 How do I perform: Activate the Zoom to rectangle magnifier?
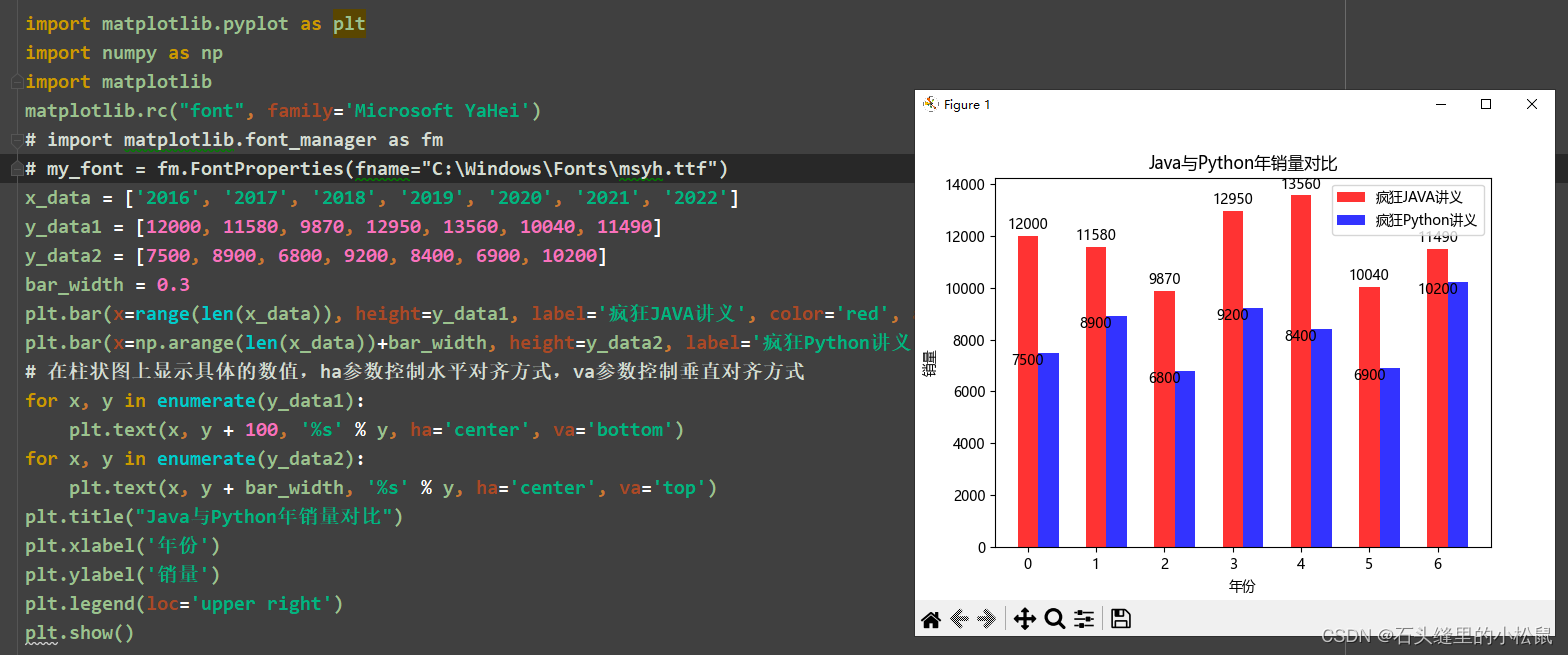pos(1054,620)
